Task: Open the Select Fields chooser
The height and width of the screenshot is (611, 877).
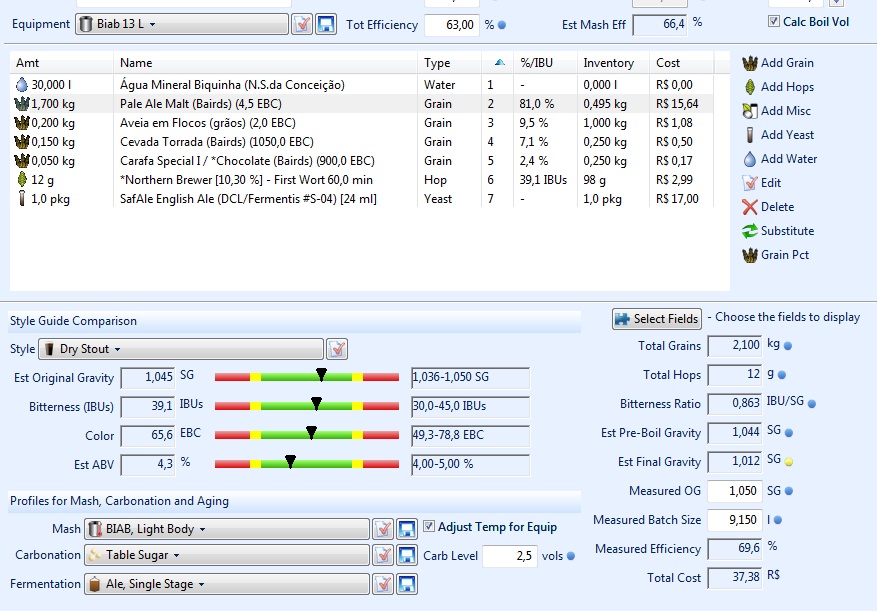Action: click(x=657, y=319)
